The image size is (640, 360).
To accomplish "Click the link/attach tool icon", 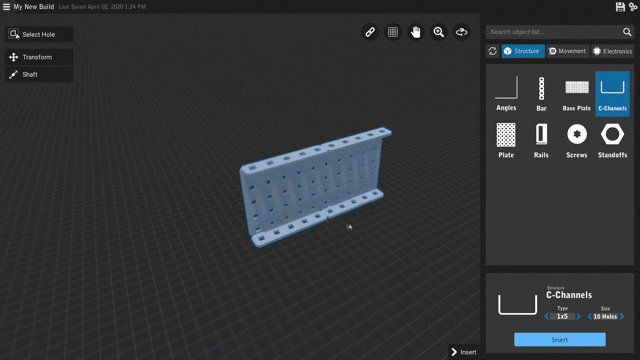I will [370, 32].
